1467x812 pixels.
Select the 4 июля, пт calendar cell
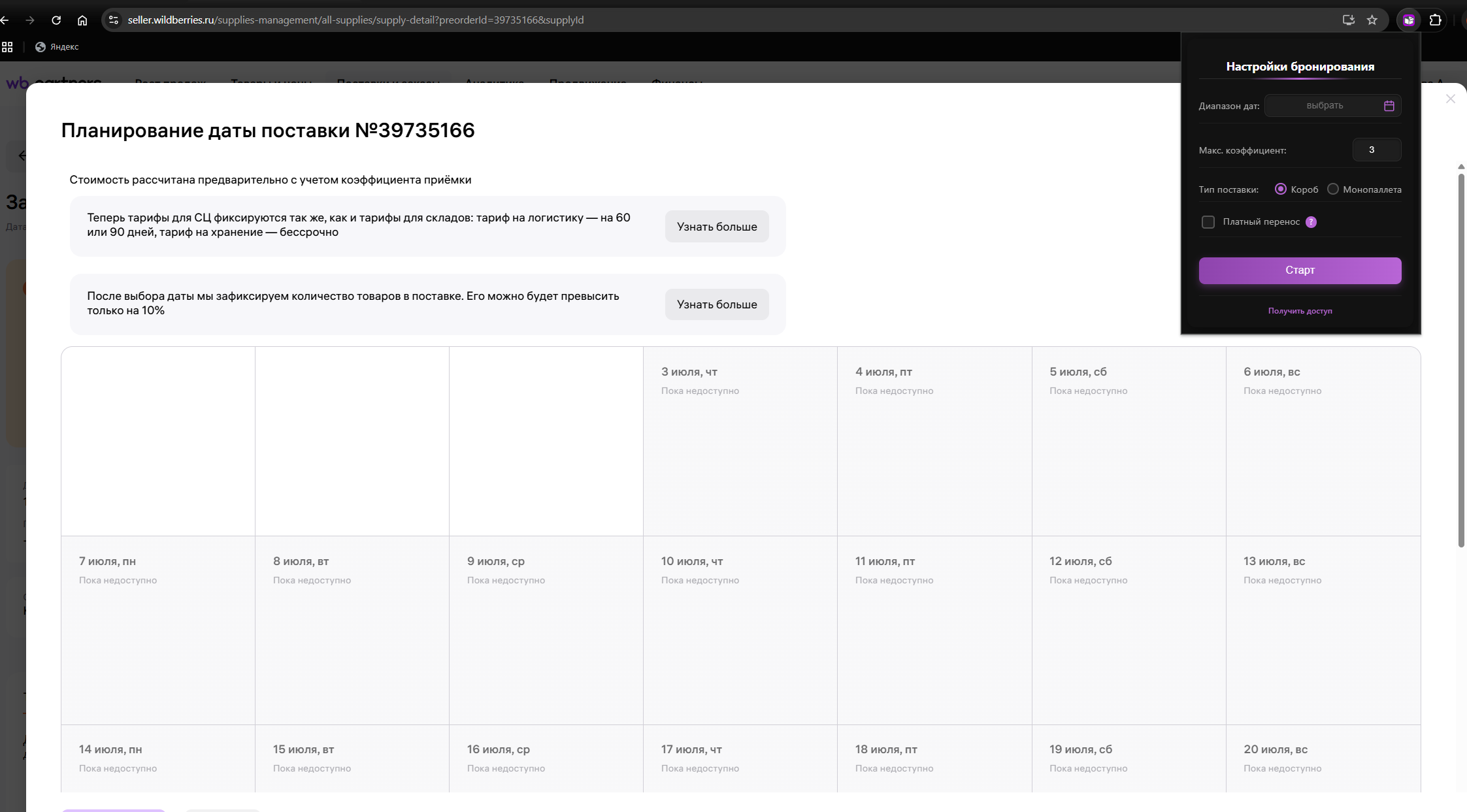point(934,441)
